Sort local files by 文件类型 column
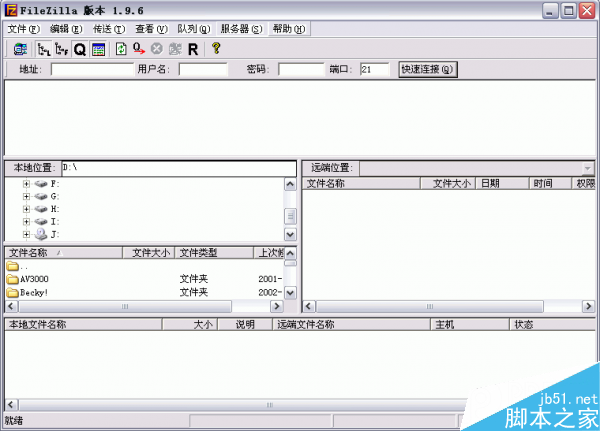The image size is (600, 431). [x=214, y=253]
